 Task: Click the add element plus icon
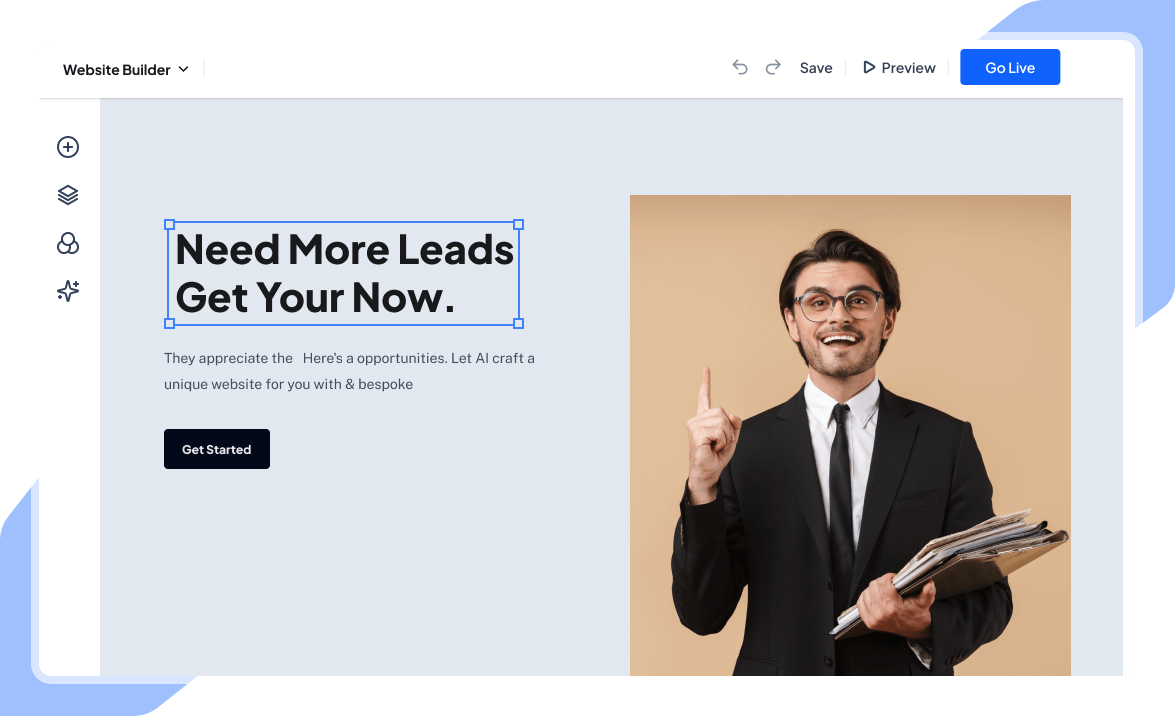point(67,147)
